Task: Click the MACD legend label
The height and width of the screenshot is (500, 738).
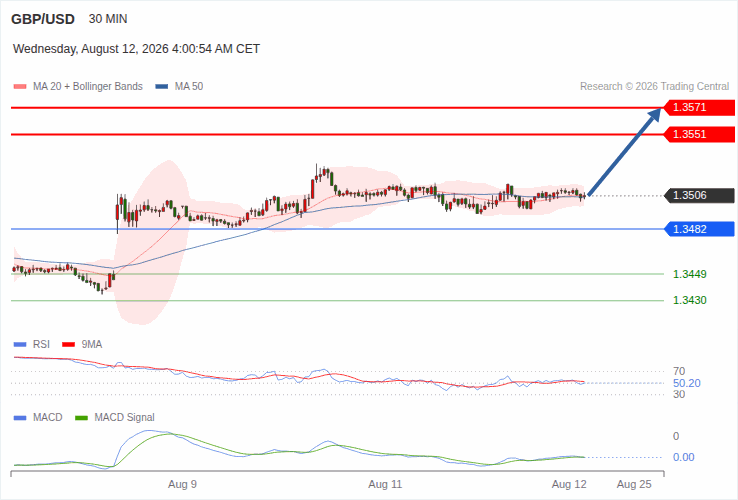Action: [48, 418]
